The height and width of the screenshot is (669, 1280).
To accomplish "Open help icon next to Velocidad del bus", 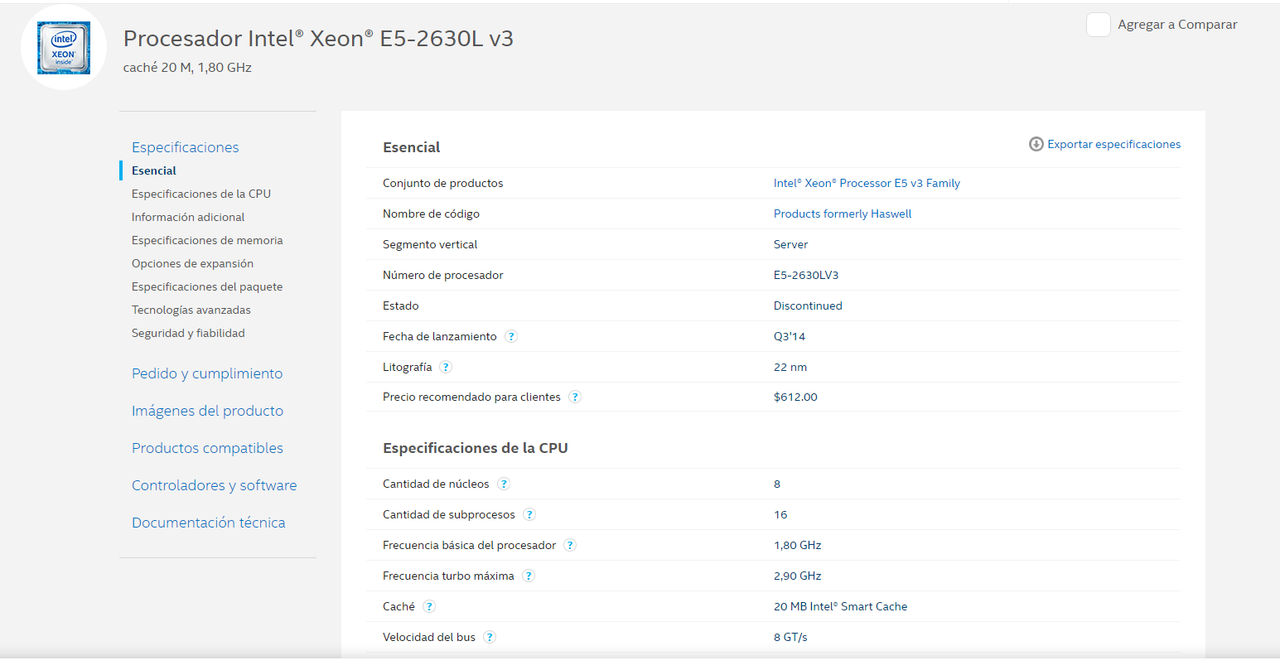I will [x=490, y=637].
